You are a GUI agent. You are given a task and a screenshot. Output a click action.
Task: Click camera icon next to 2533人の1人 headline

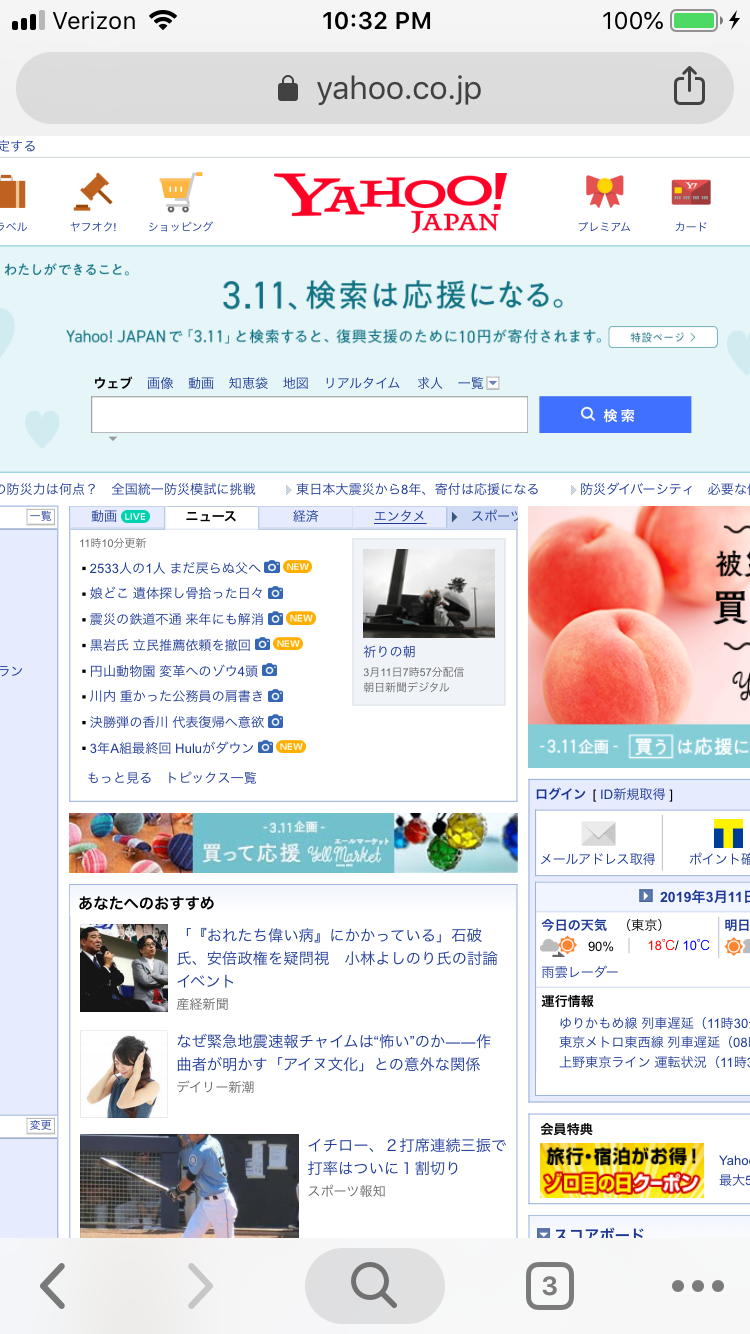(x=272, y=567)
